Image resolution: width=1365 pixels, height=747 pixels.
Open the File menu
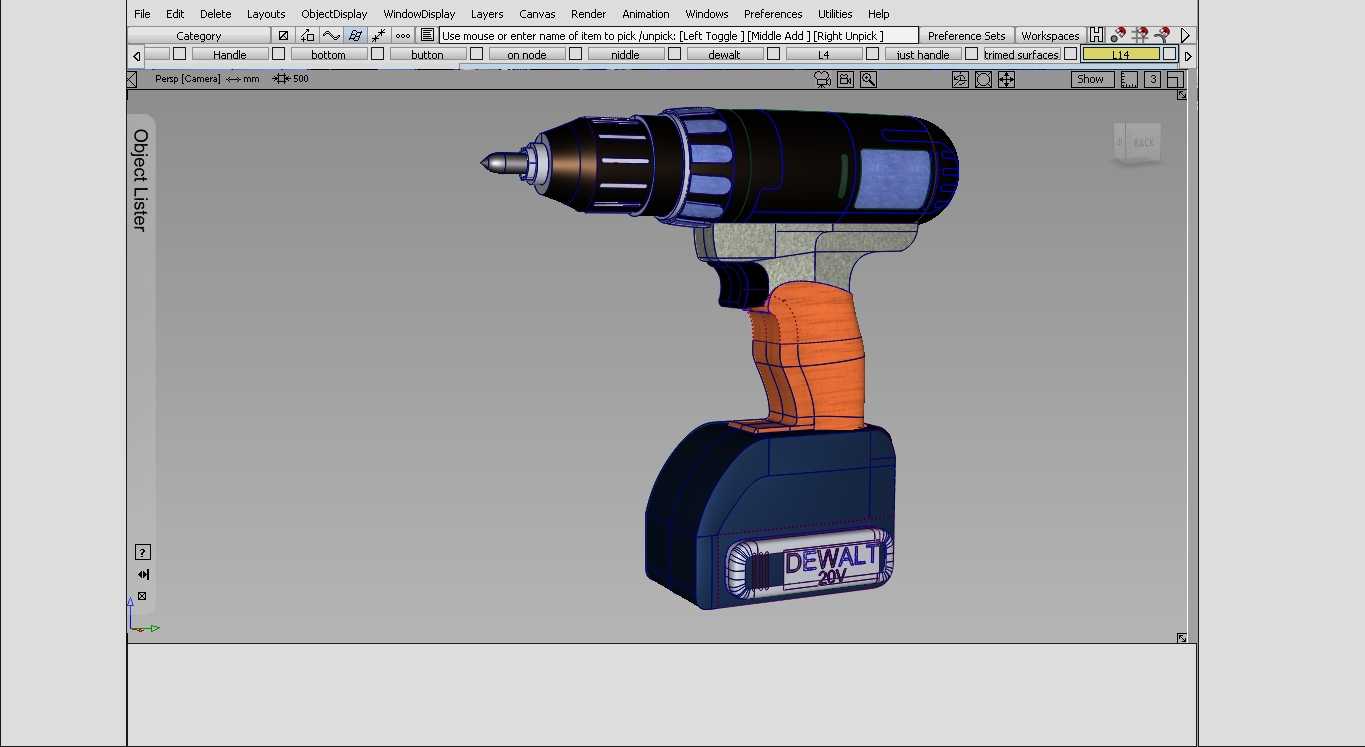click(142, 14)
